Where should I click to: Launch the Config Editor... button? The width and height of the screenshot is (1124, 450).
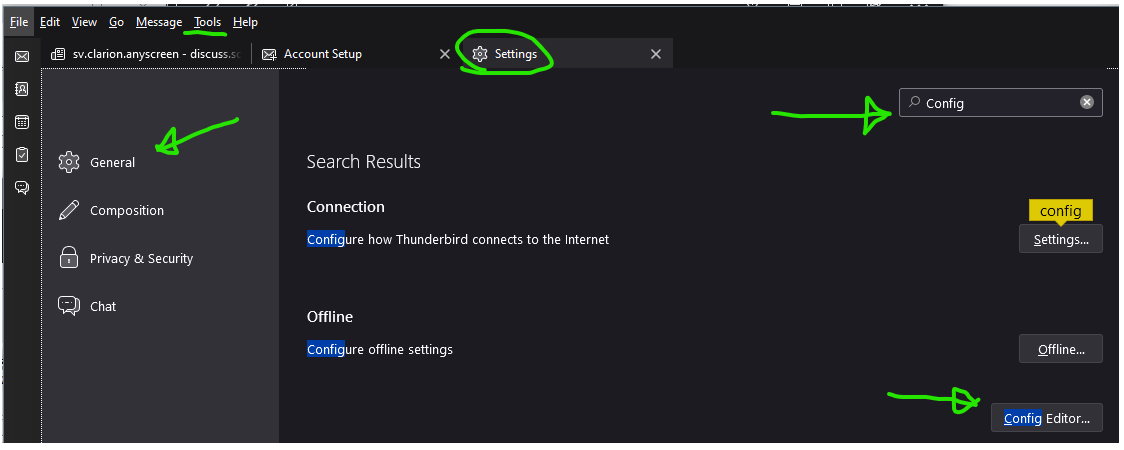pyautogui.click(x=1046, y=418)
